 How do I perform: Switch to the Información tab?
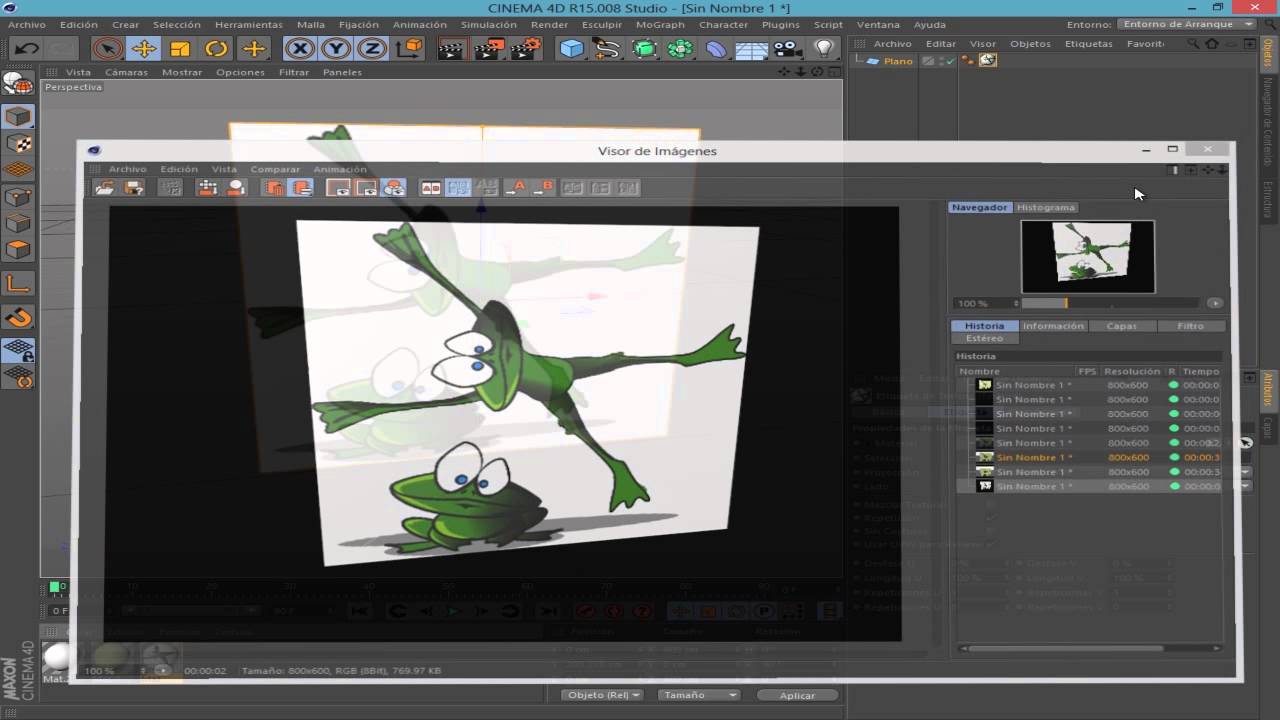(x=1053, y=326)
